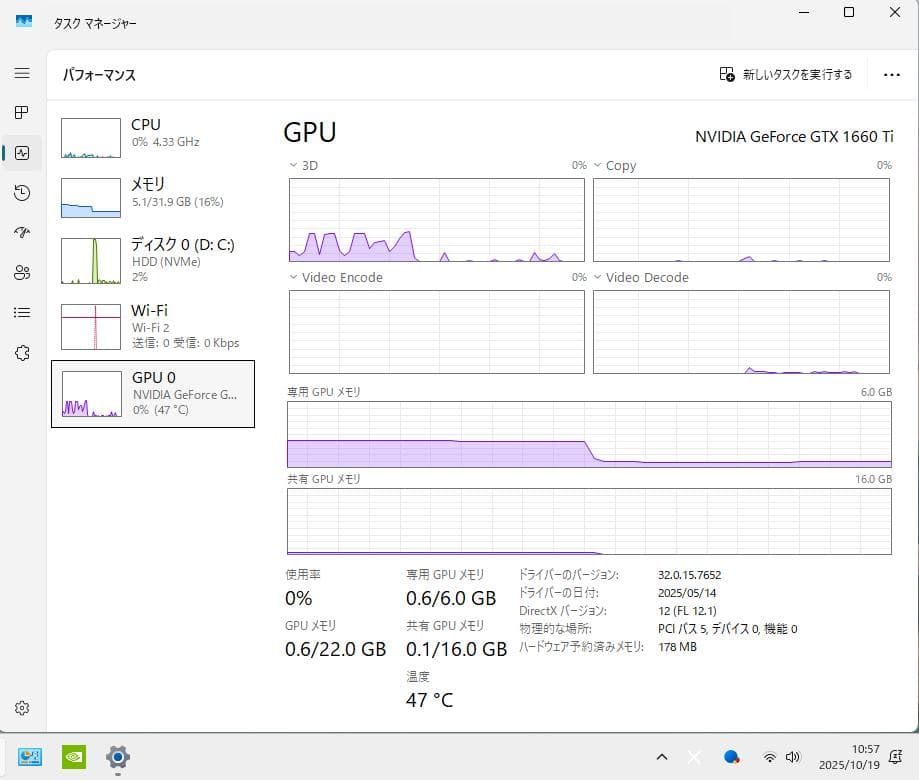
Task: Select the Details list icon
Action: click(x=22, y=312)
